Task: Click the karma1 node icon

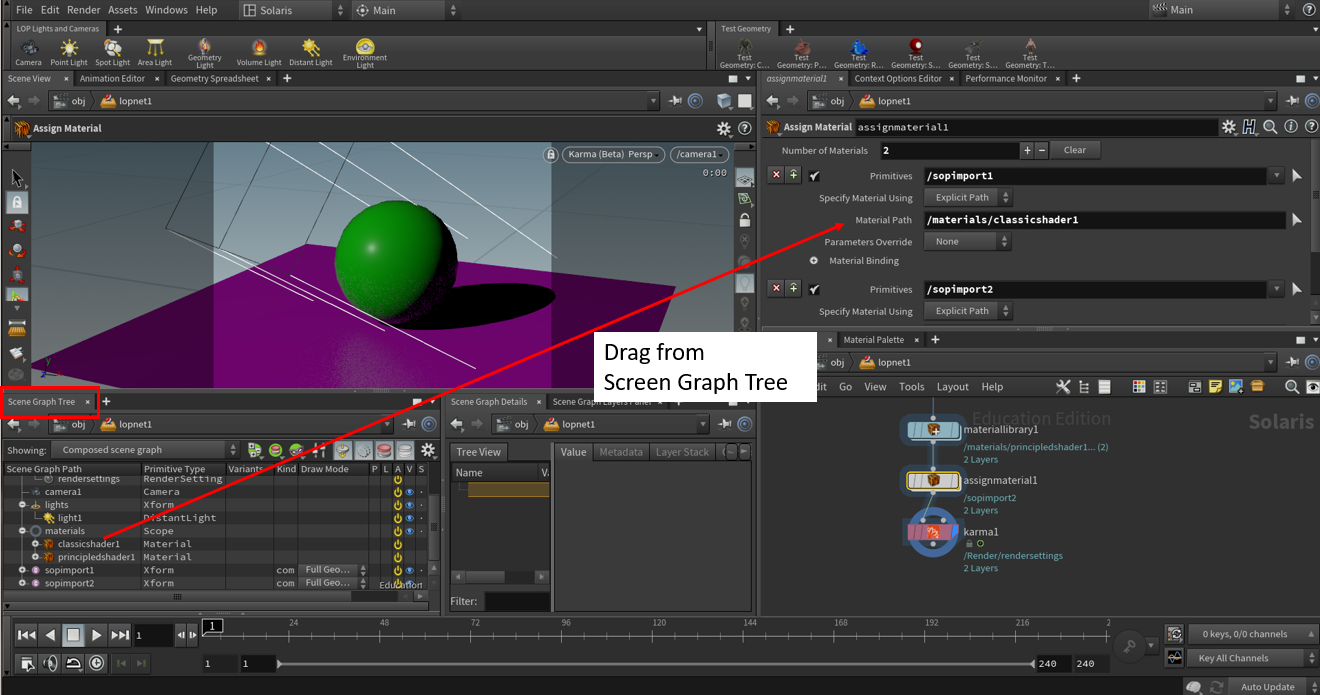Action: pos(932,532)
